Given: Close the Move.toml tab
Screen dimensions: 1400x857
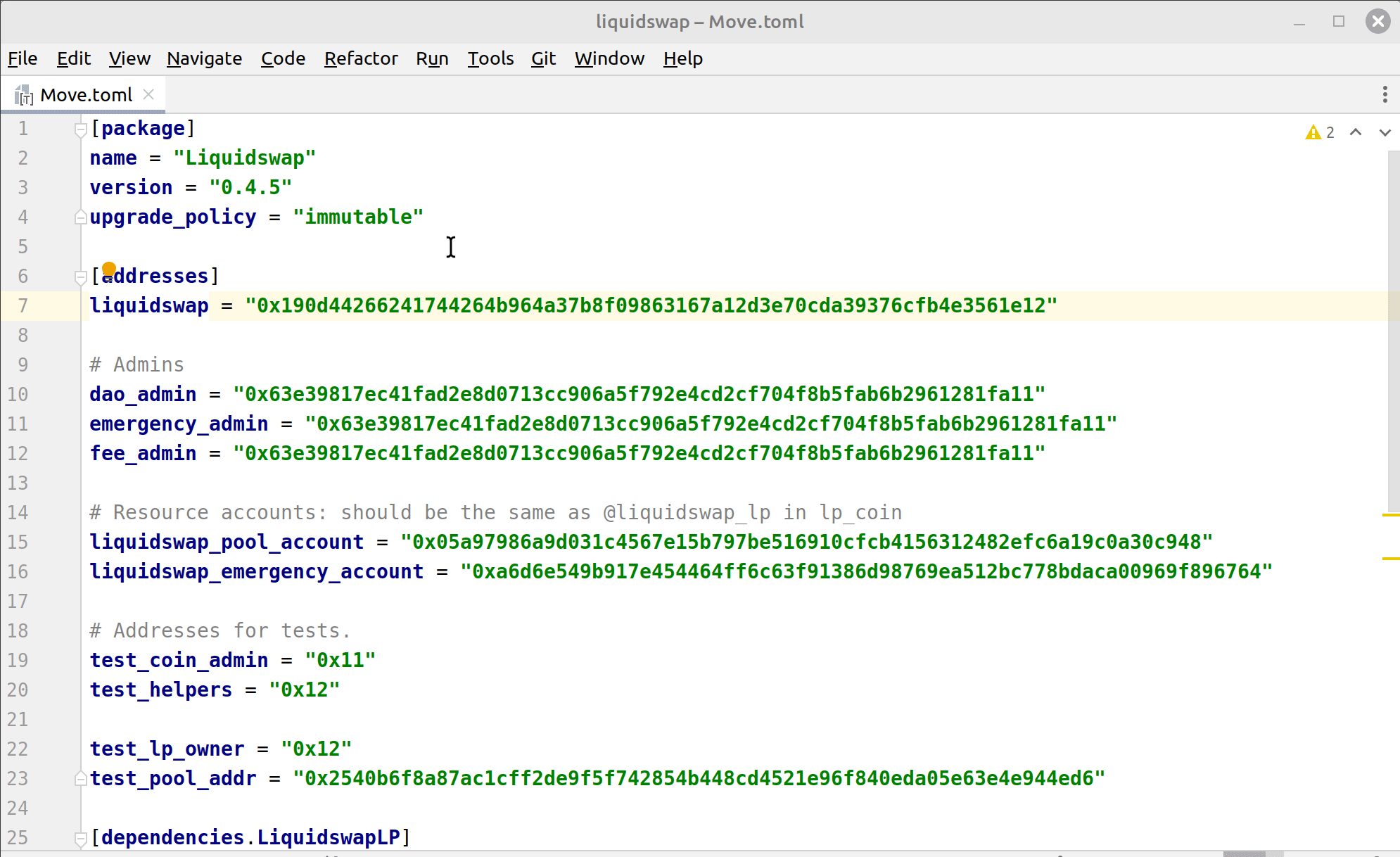Looking at the screenshot, I should pyautogui.click(x=148, y=94).
